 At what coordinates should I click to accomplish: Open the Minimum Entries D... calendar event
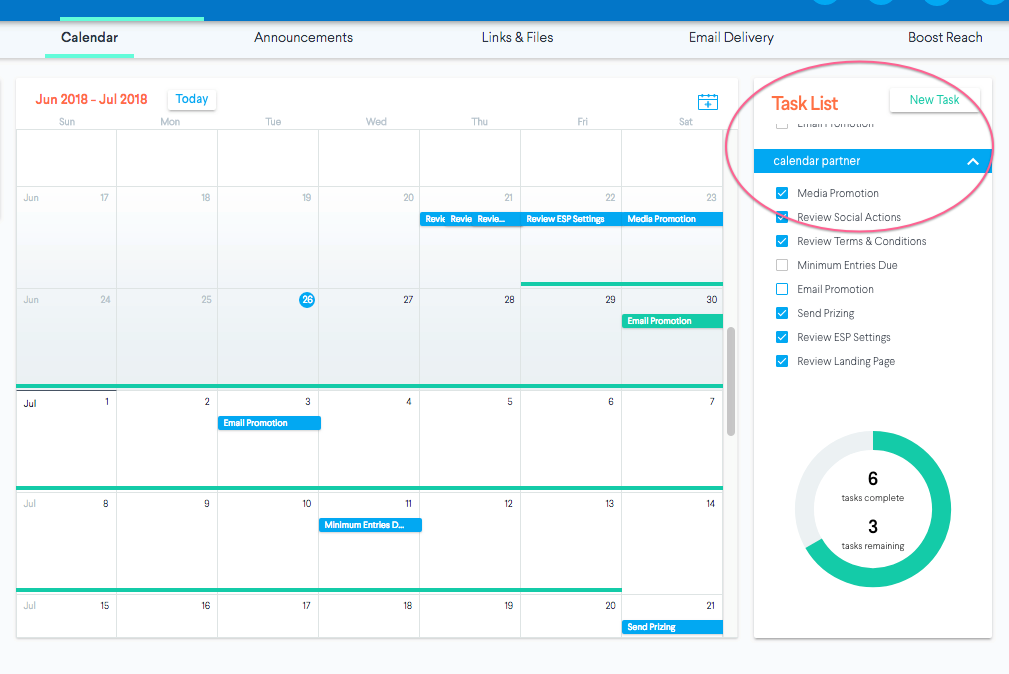(x=370, y=525)
